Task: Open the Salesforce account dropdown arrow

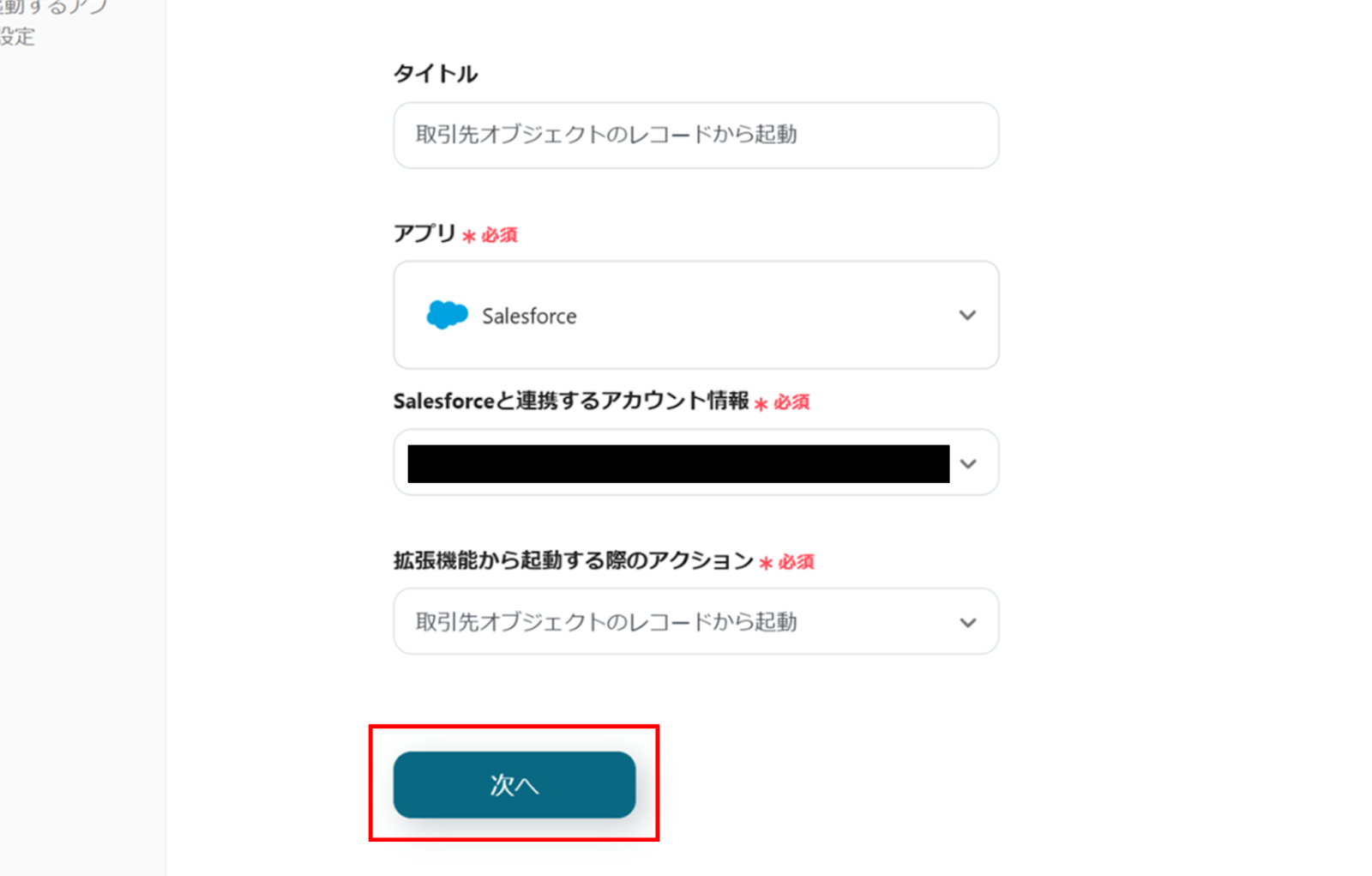Action: pyautogui.click(x=968, y=463)
